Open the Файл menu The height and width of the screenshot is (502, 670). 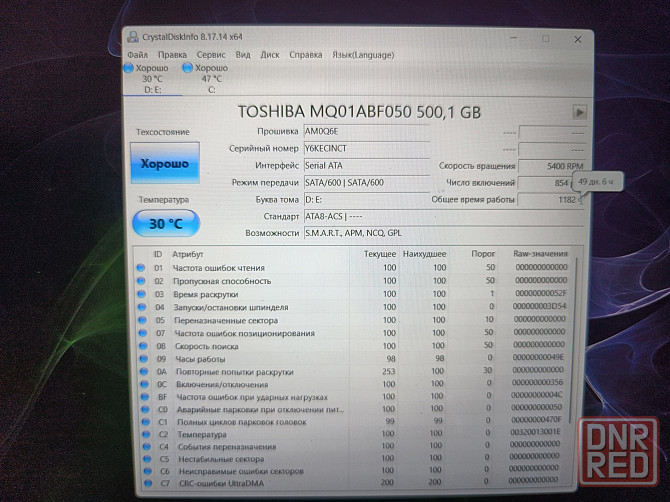tap(138, 55)
